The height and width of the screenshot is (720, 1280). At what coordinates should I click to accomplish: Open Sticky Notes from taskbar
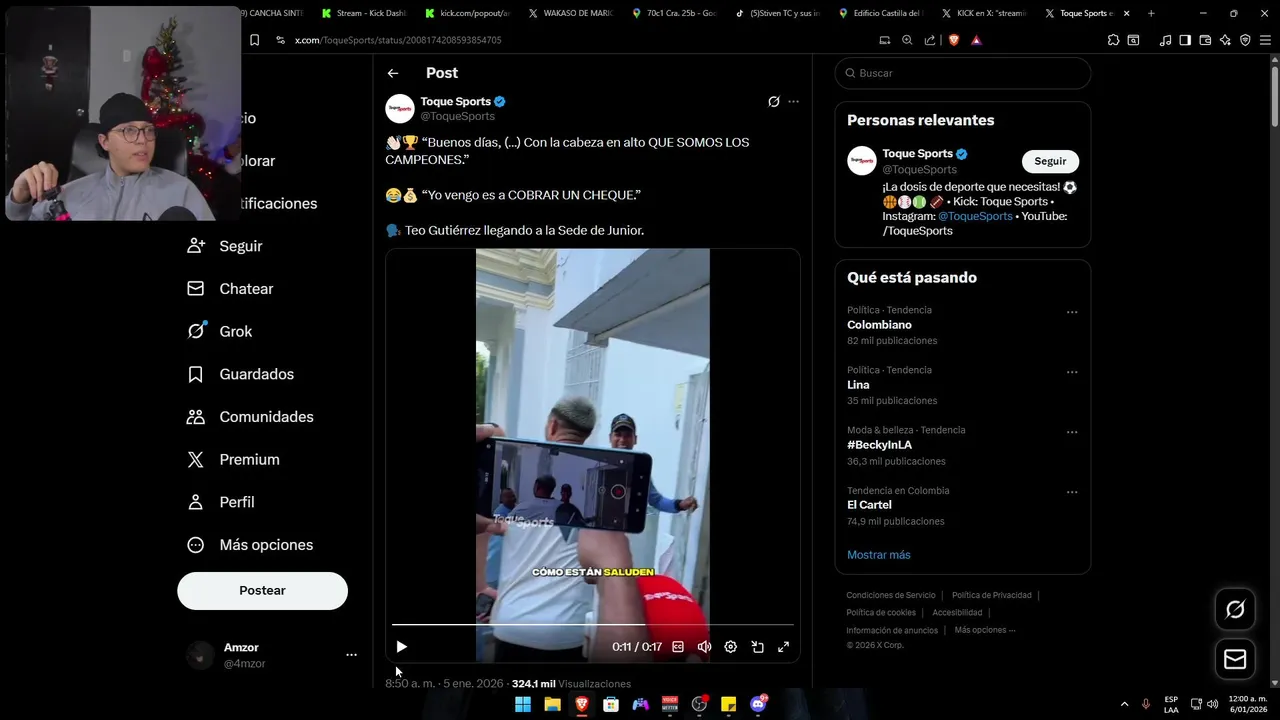729,704
